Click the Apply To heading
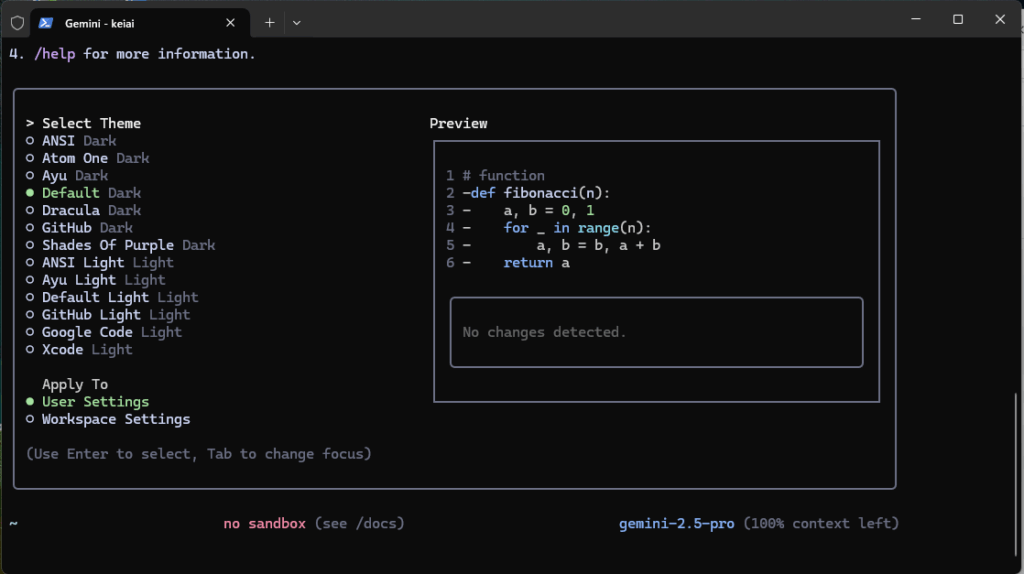Image resolution: width=1024 pixels, height=574 pixels. 75,385
